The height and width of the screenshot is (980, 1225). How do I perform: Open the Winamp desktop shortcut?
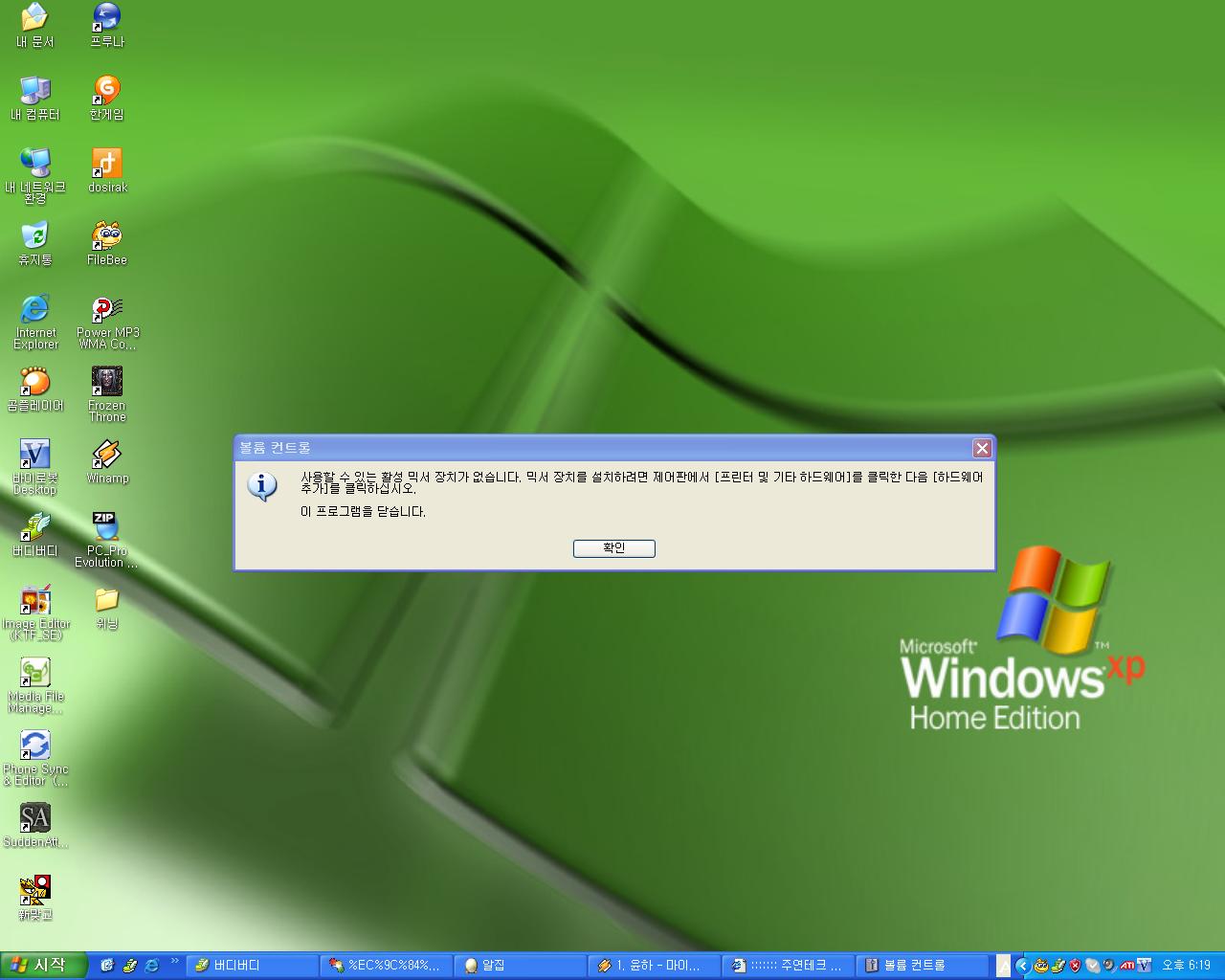[x=106, y=456]
